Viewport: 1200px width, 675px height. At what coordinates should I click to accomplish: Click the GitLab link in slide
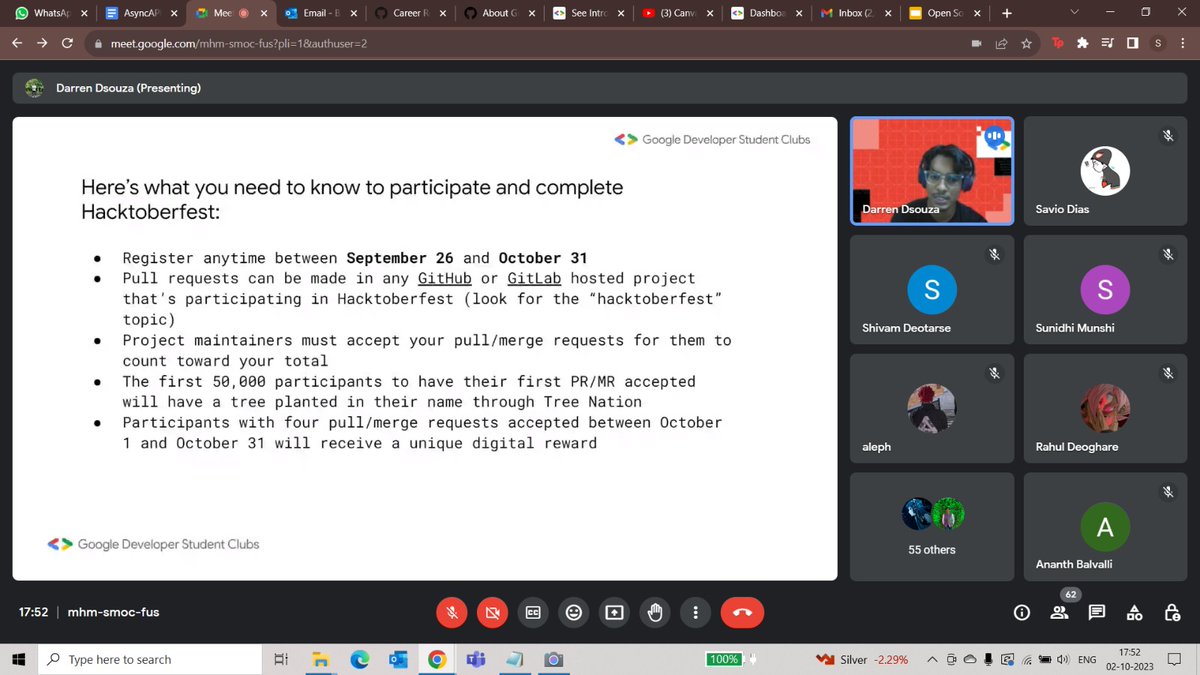[534, 278]
